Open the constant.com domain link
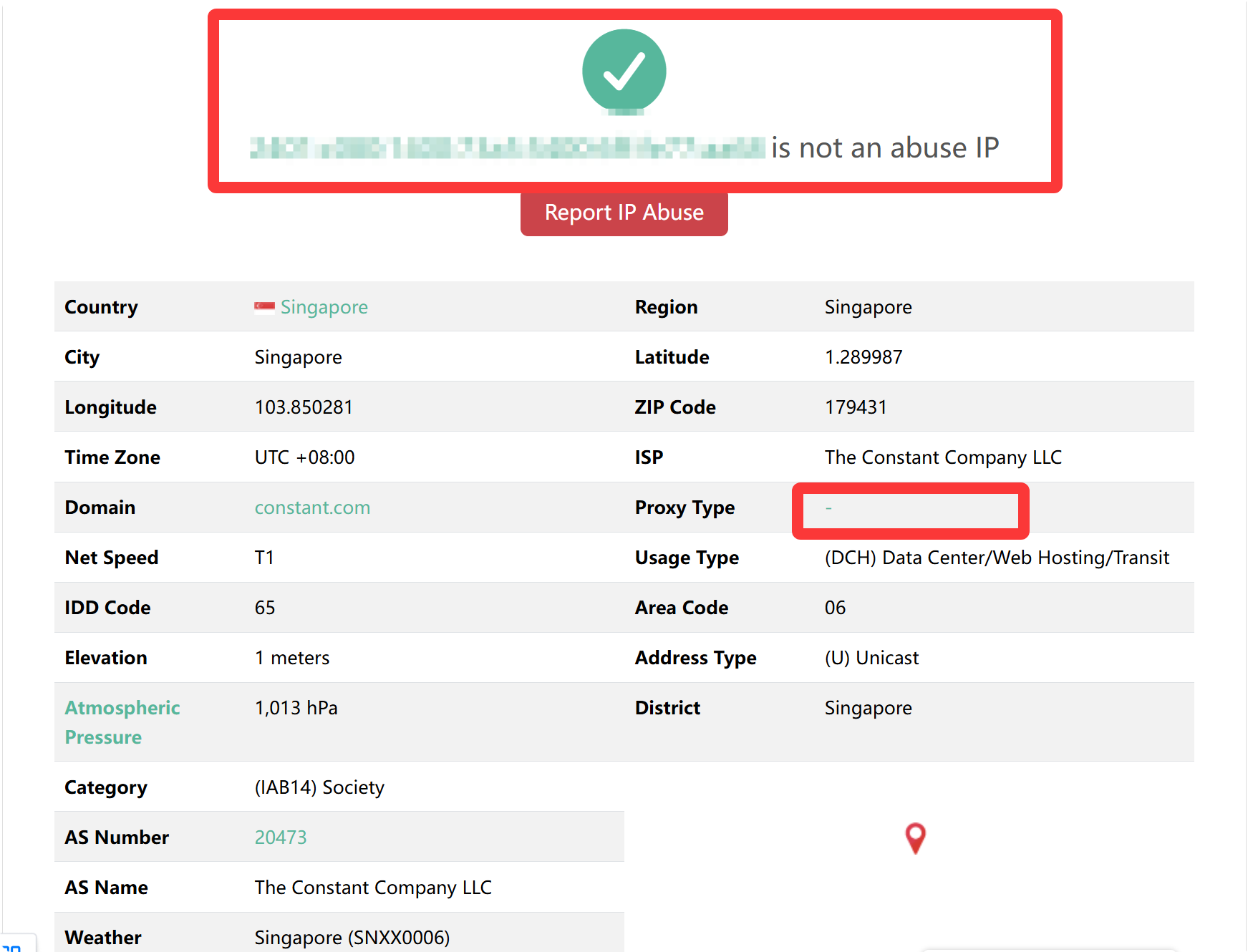The height and width of the screenshot is (952, 1253). pos(312,507)
